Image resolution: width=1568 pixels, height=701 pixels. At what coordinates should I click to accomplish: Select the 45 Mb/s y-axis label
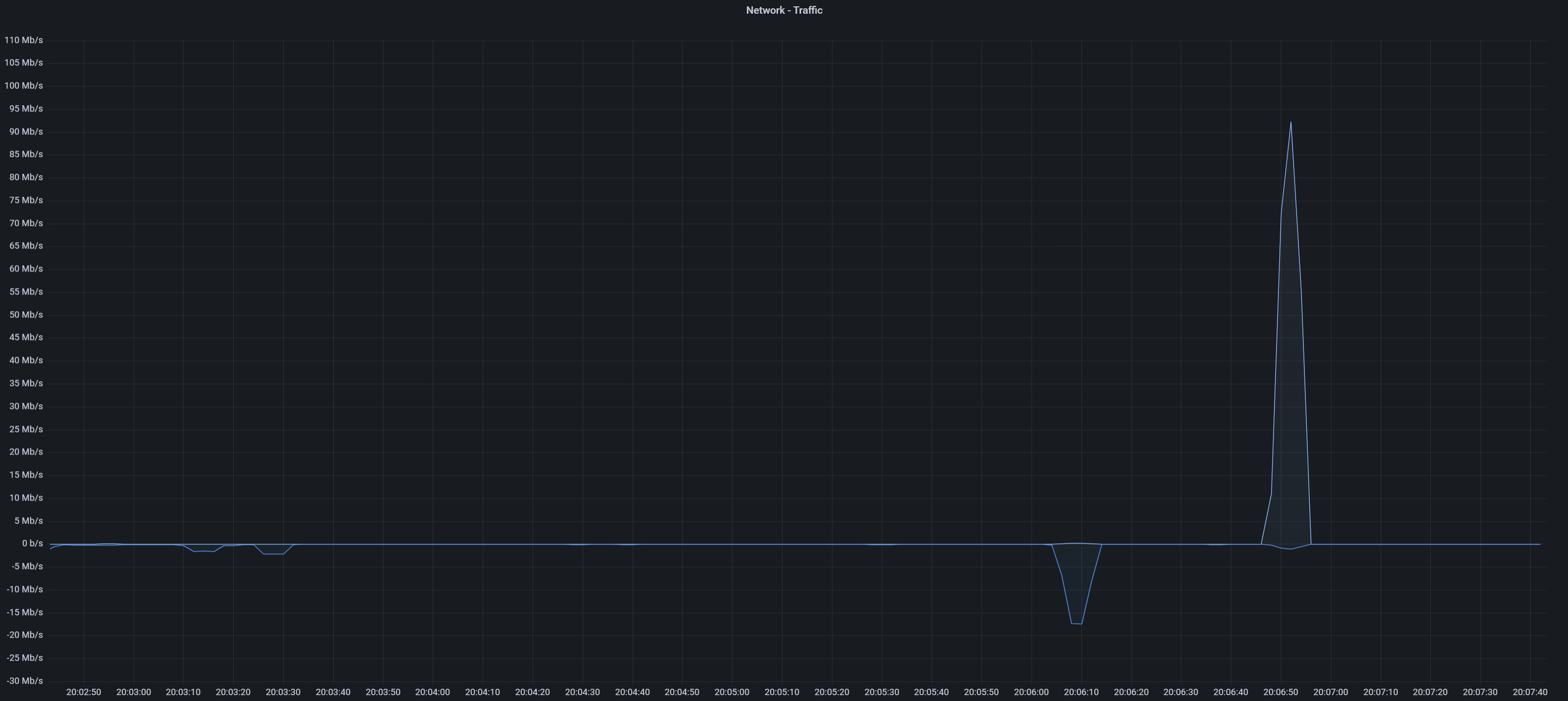(26, 337)
